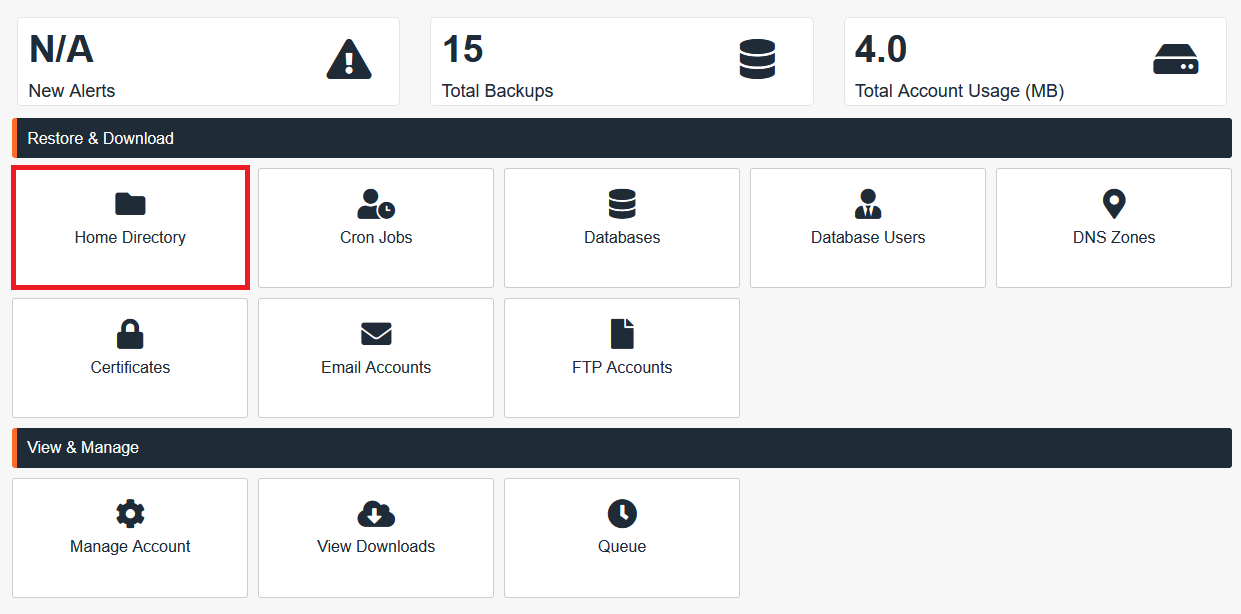1241x614 pixels.
Task: Click the Manage Account gear icon
Action: coord(130,514)
